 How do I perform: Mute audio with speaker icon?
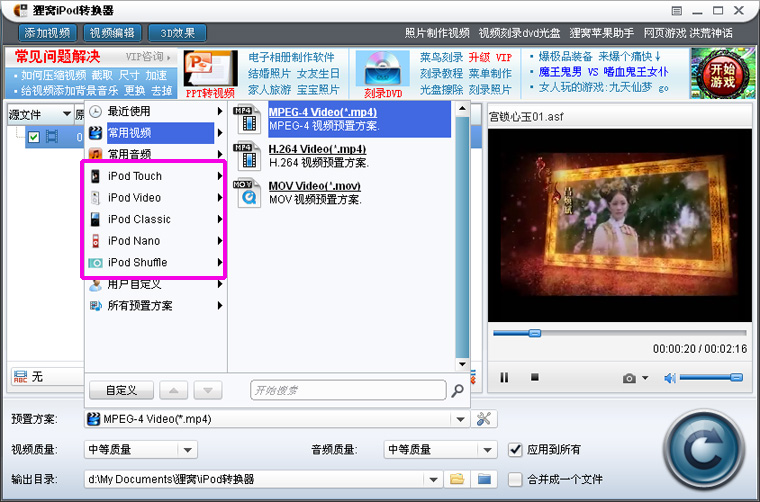tap(670, 378)
